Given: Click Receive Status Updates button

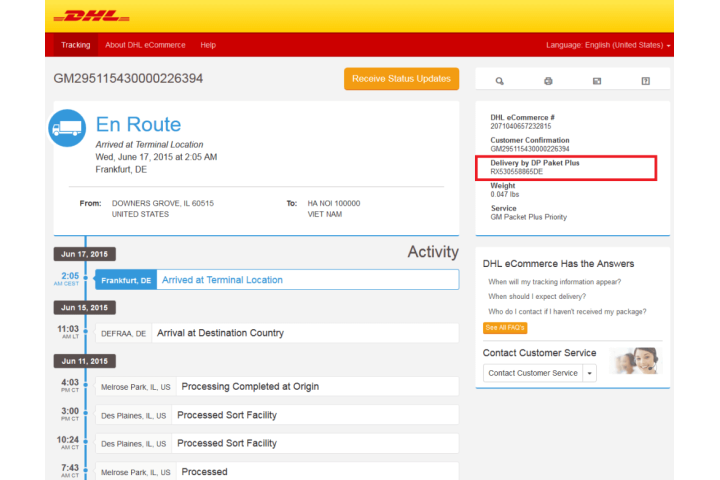Looking at the screenshot, I should point(401,79).
